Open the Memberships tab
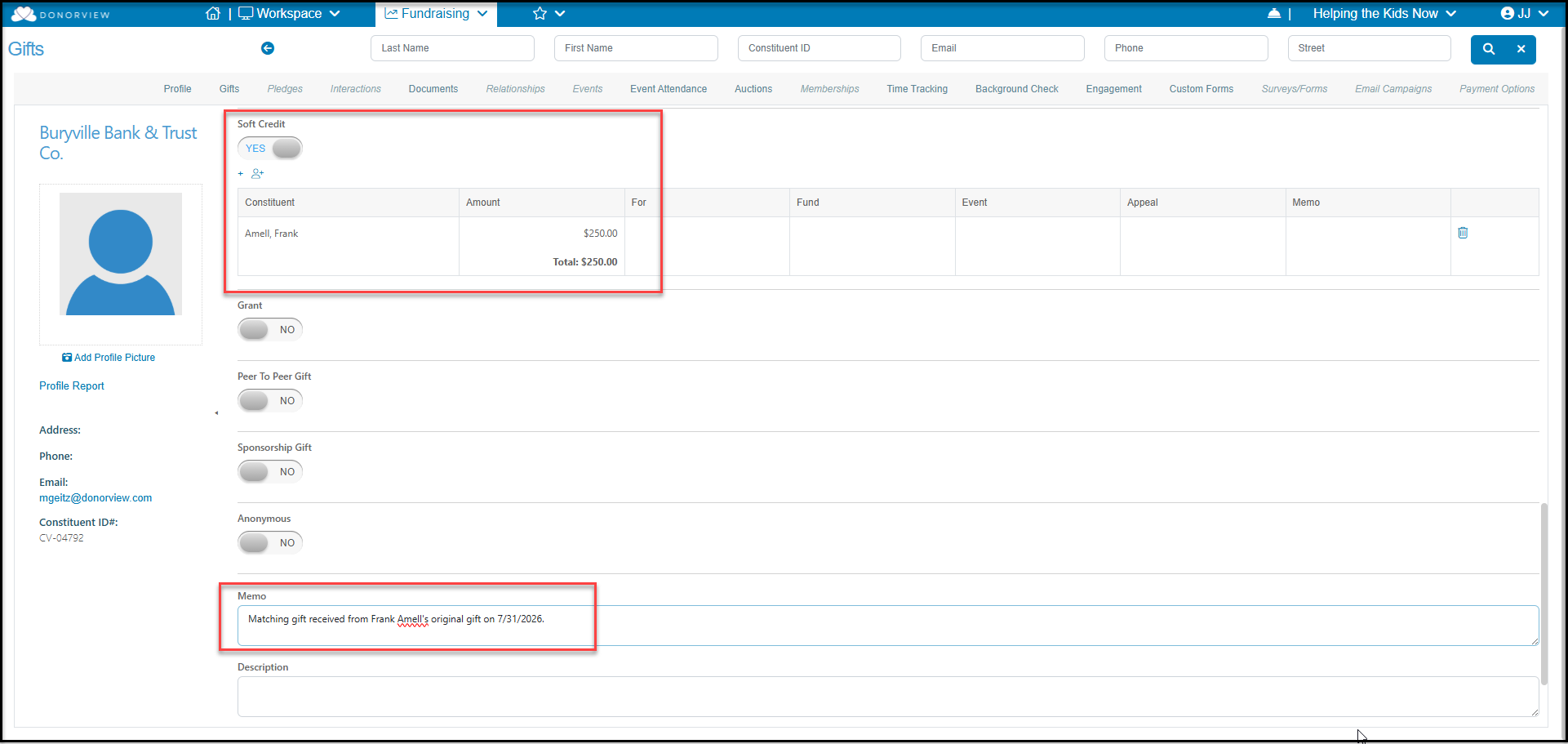The image size is (1568, 744). (x=830, y=89)
